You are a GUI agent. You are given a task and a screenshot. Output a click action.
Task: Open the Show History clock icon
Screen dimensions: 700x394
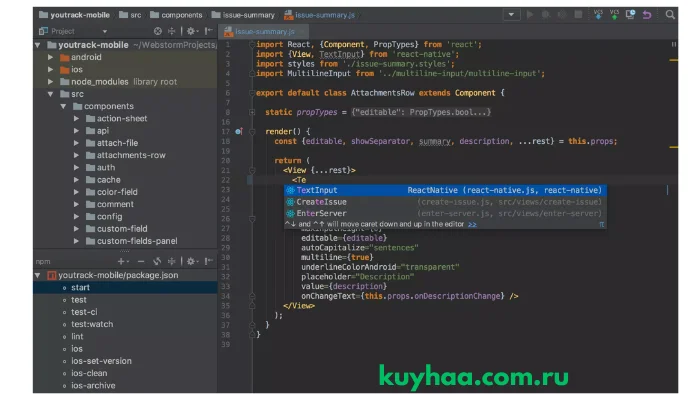tap(630, 15)
